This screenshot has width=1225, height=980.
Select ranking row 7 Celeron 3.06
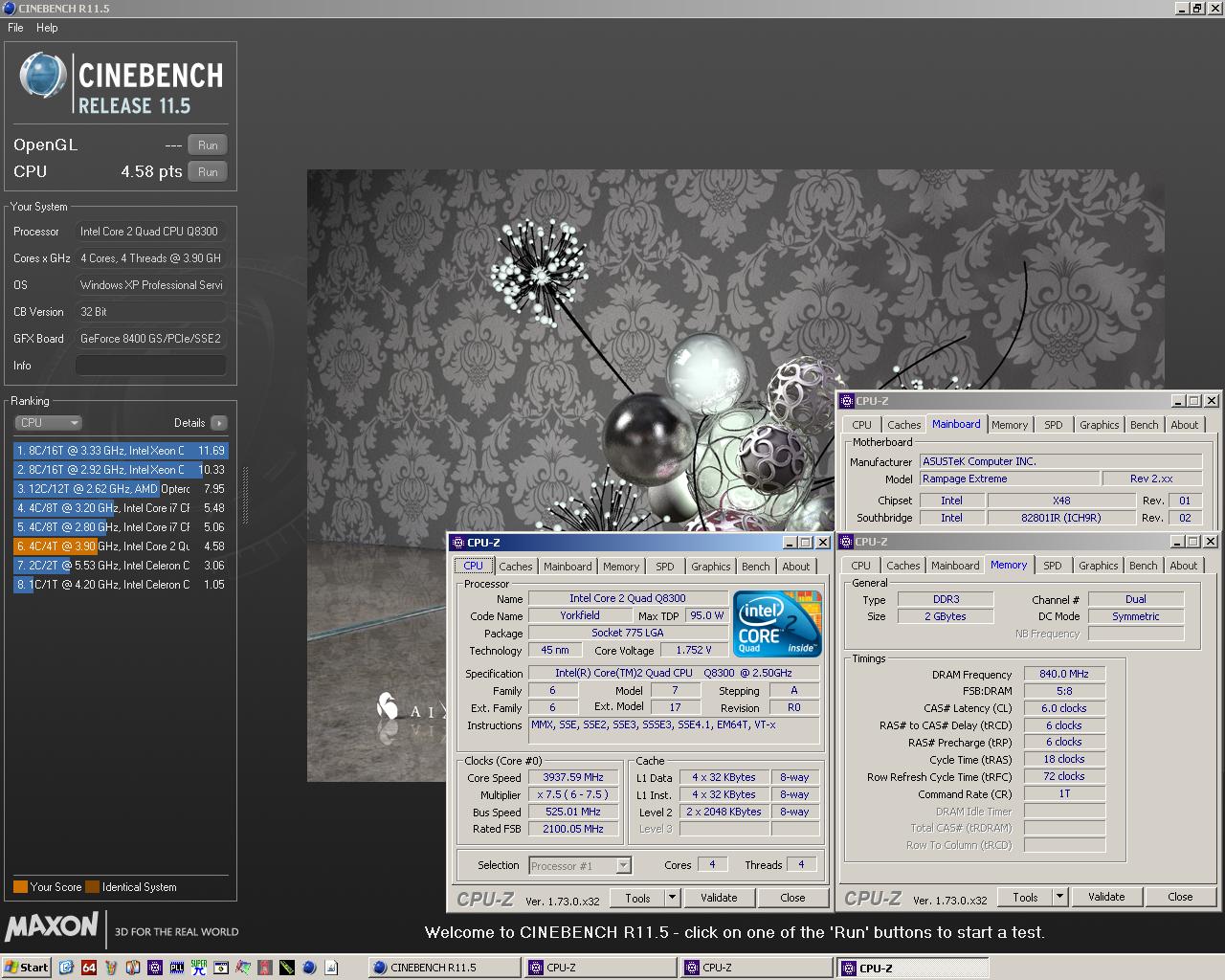[x=121, y=566]
